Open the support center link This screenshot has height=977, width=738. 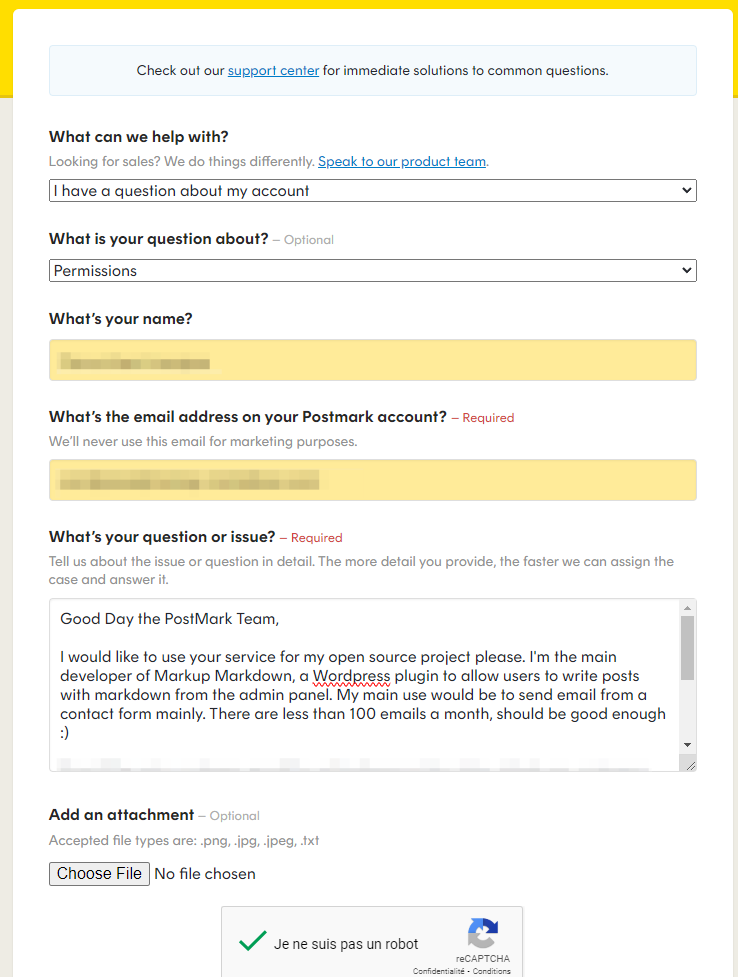(273, 71)
